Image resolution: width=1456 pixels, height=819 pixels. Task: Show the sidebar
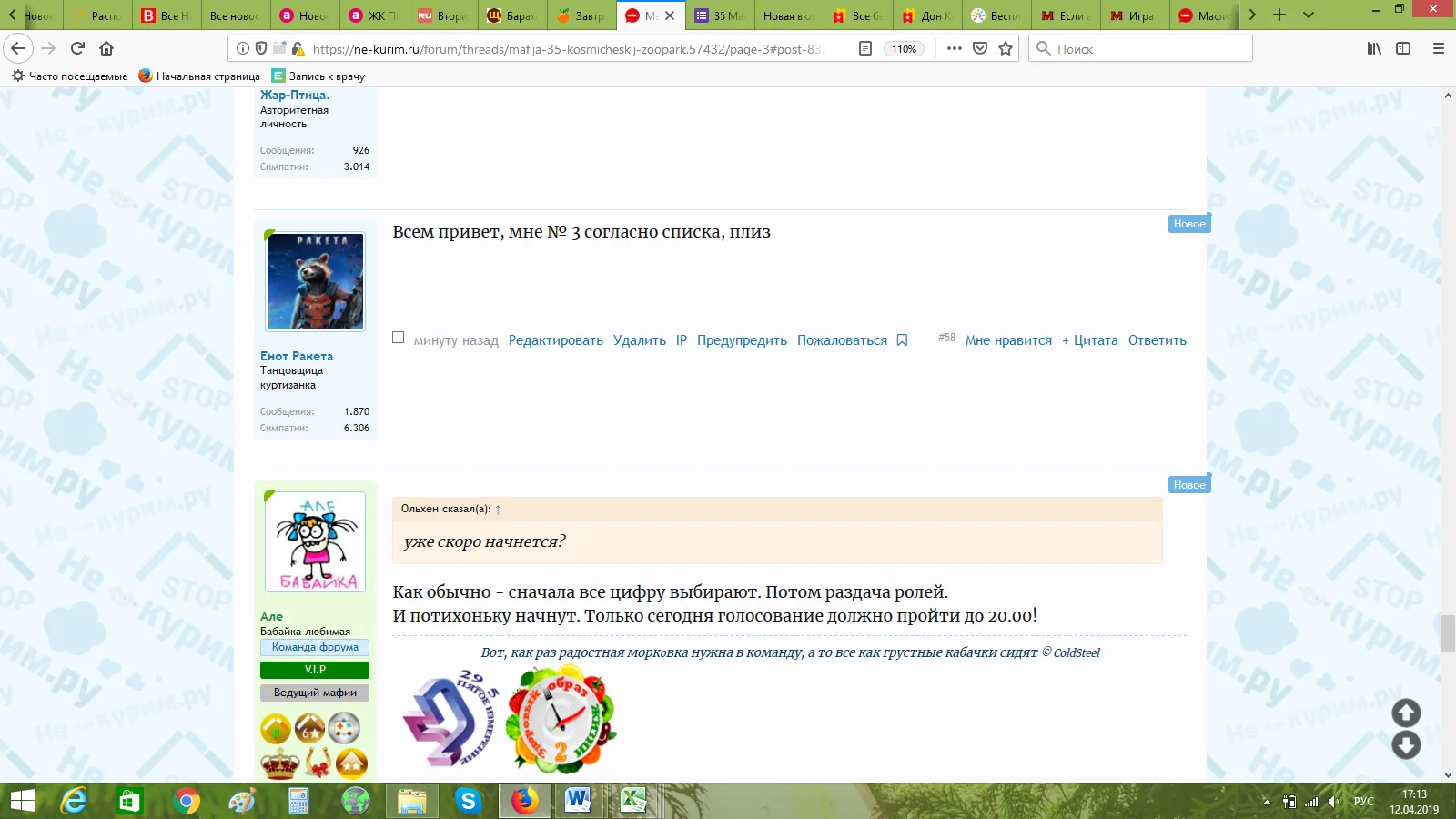coord(1403,48)
